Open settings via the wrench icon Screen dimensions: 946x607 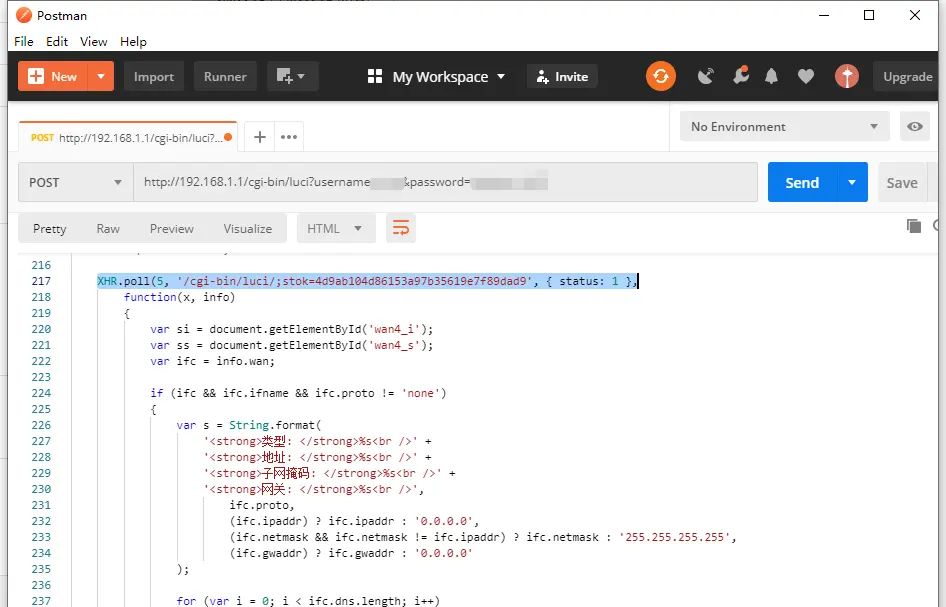point(740,75)
